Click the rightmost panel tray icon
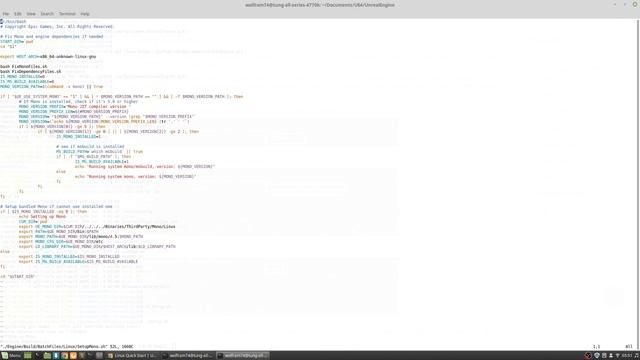 (x=637, y=356)
